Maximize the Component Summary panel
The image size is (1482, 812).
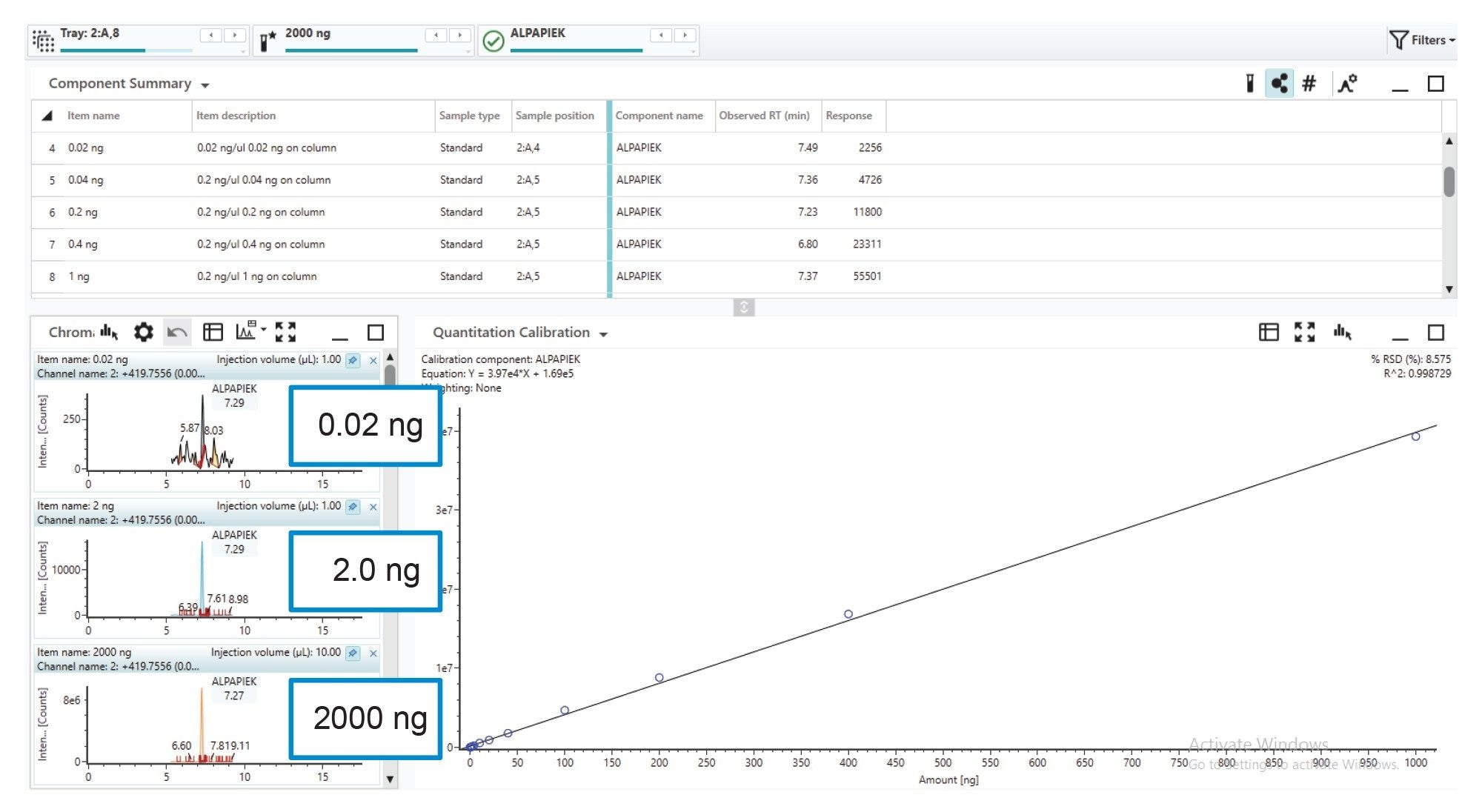click(1436, 84)
